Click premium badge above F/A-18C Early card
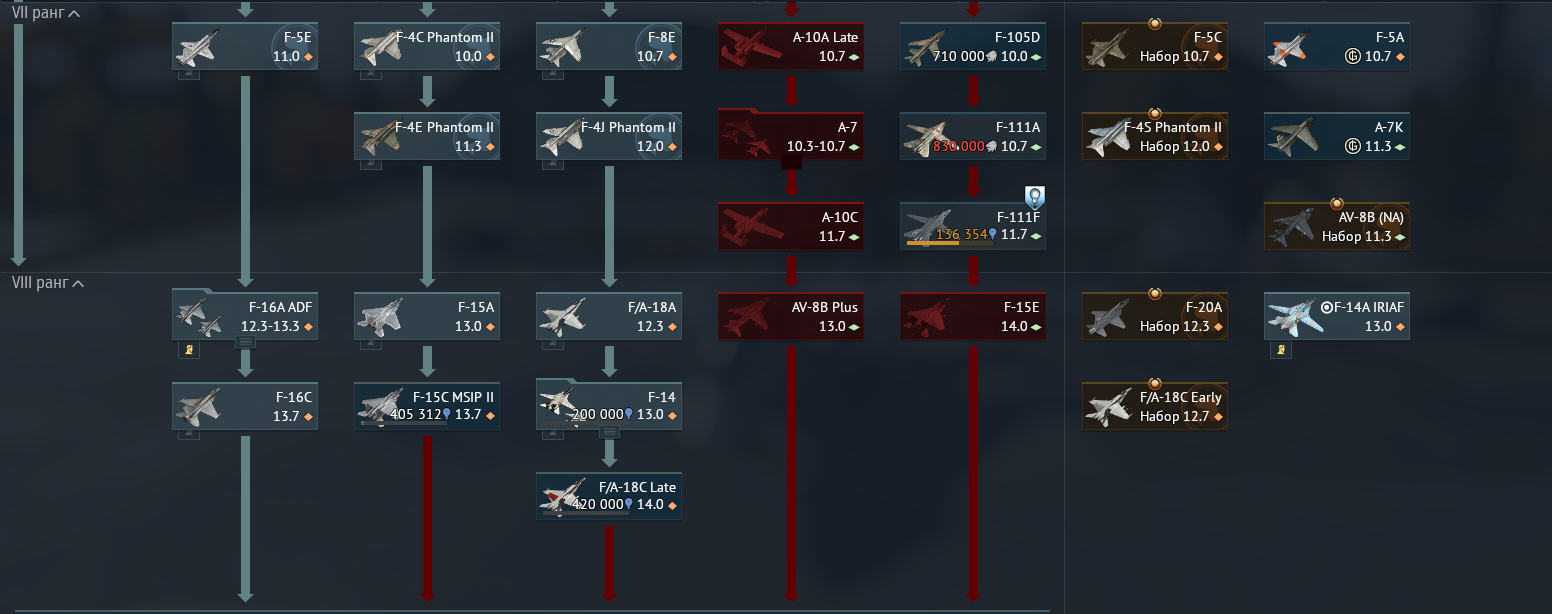This screenshot has height=614, width=1552. 1155,383
